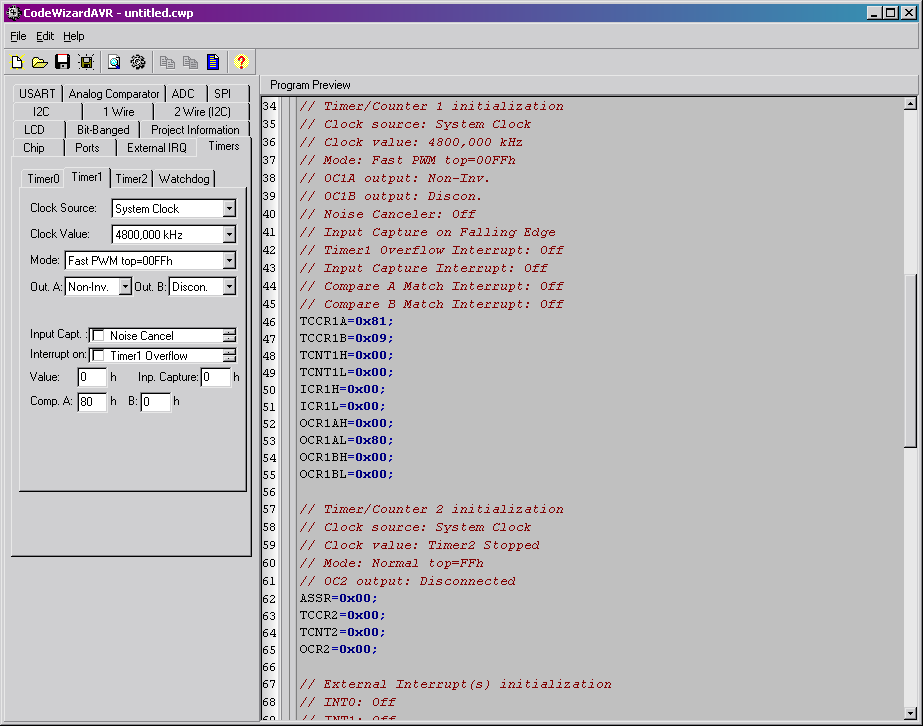The image size is (923, 726).
Task: Expand the Clock Source dropdown
Action: click(229, 209)
